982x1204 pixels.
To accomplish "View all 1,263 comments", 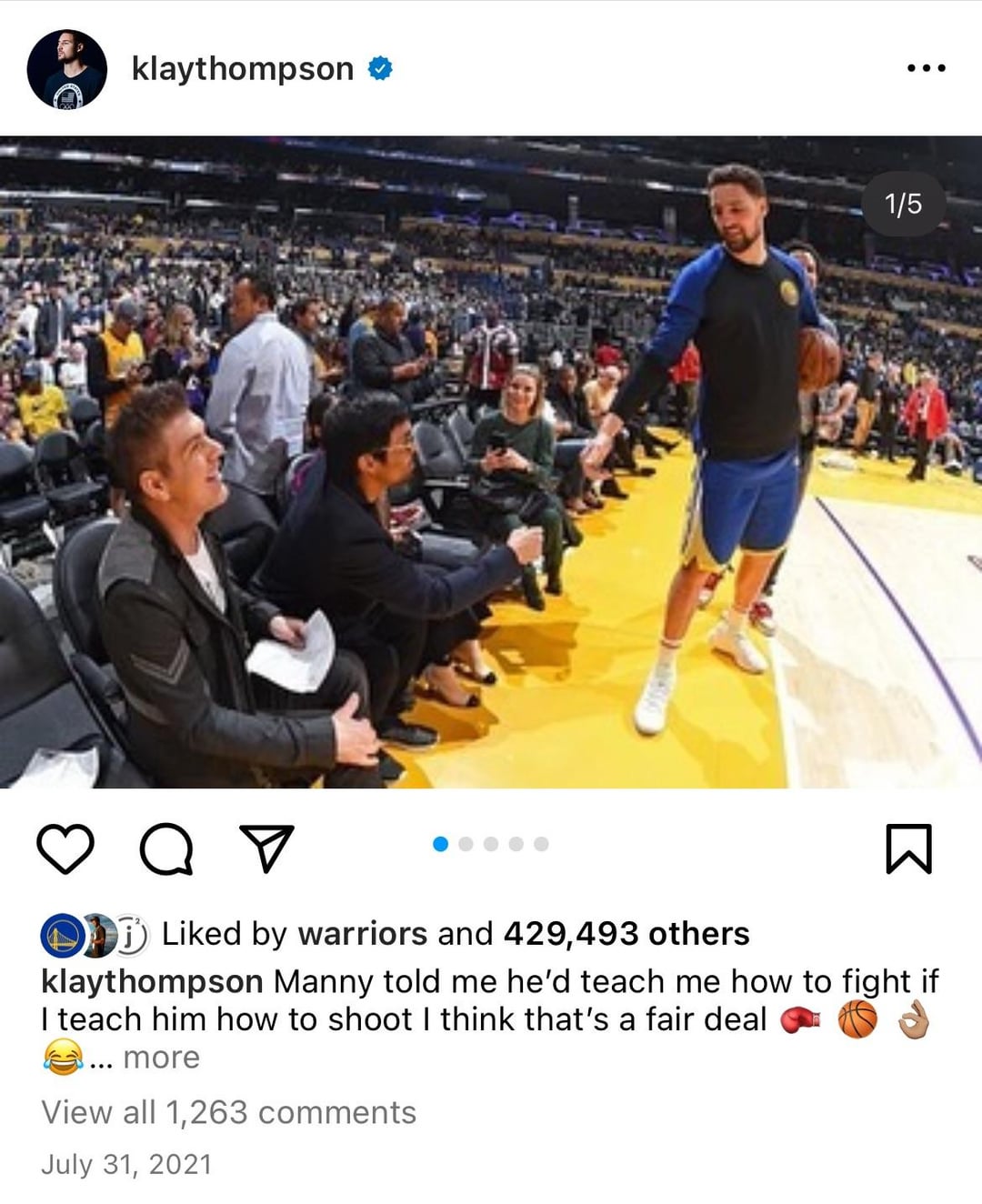I will [x=228, y=1112].
